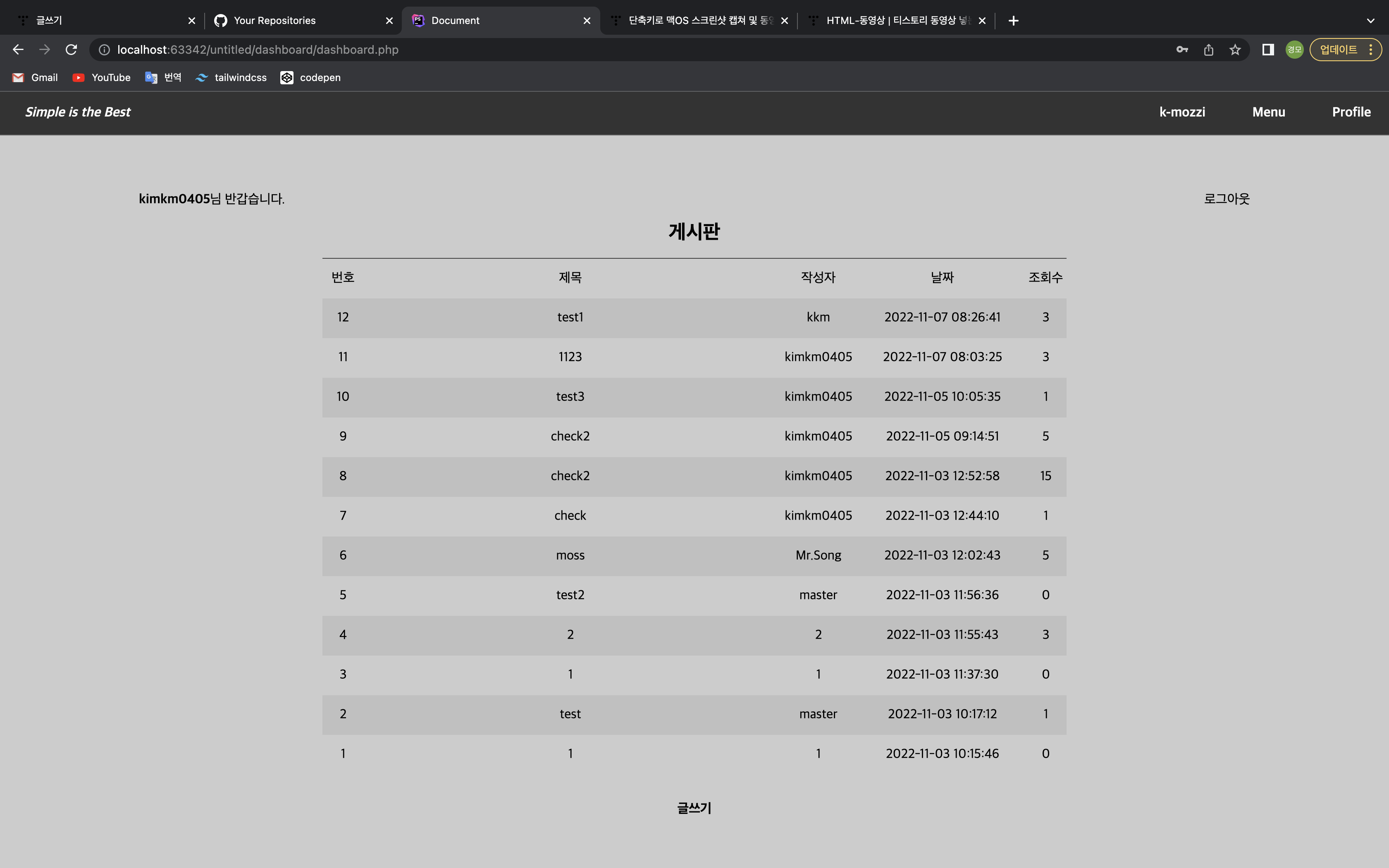Expand the tab search chevron at top right
The image size is (1389, 868).
(x=1371, y=21)
